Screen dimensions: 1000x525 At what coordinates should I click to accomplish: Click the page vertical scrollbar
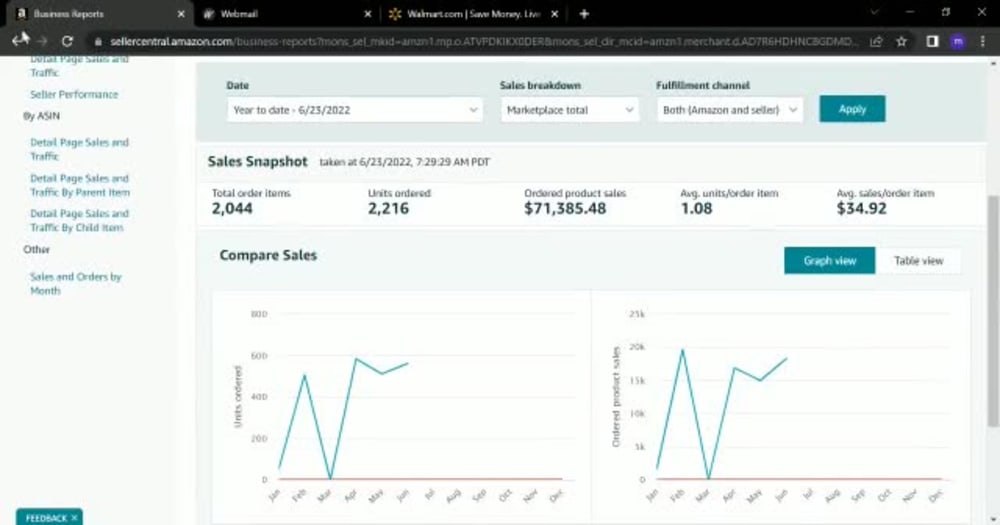coord(992,311)
